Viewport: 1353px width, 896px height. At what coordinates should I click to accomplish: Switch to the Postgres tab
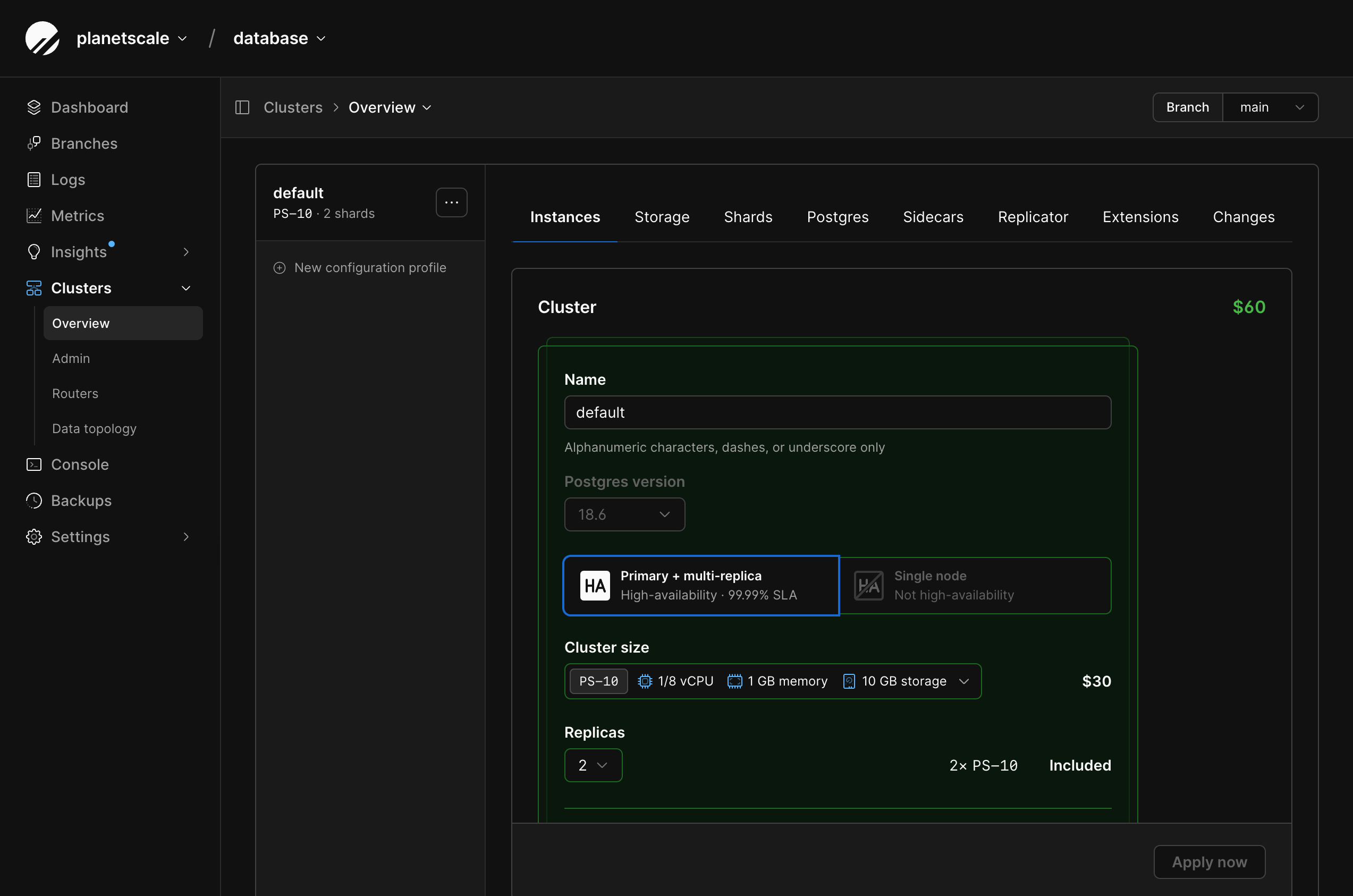pos(837,217)
